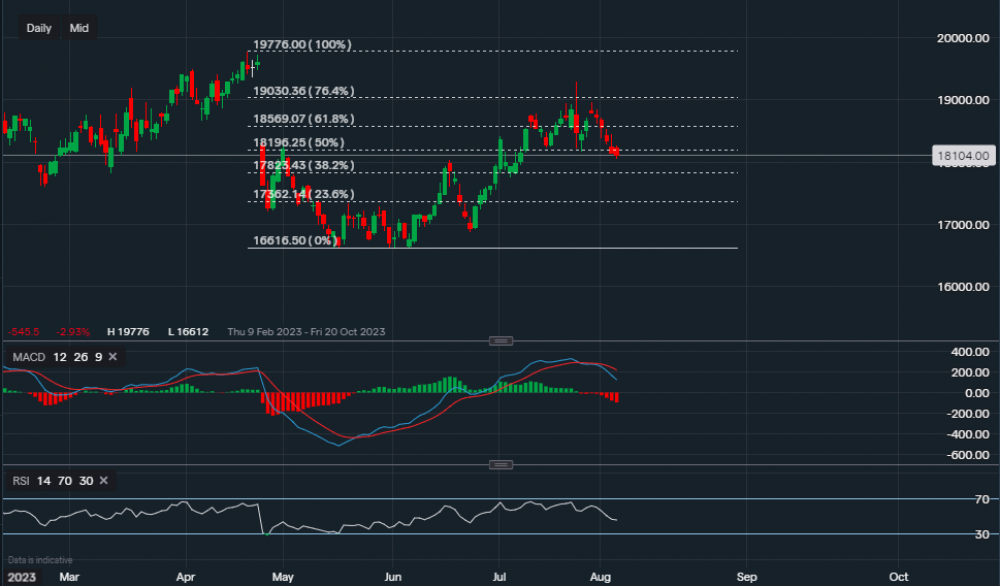
Task: Select the 23.6% Fibonacci level label
Action: click(x=304, y=194)
